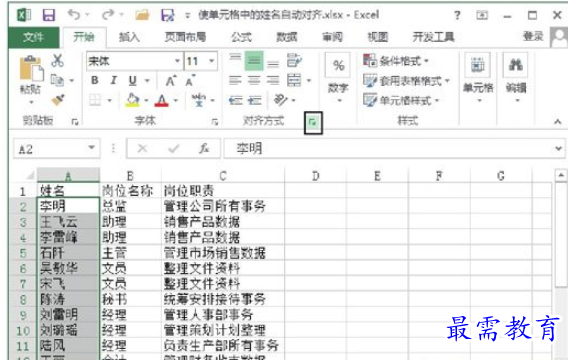
Task: Click the Wrap Text icon
Action: pos(294,60)
